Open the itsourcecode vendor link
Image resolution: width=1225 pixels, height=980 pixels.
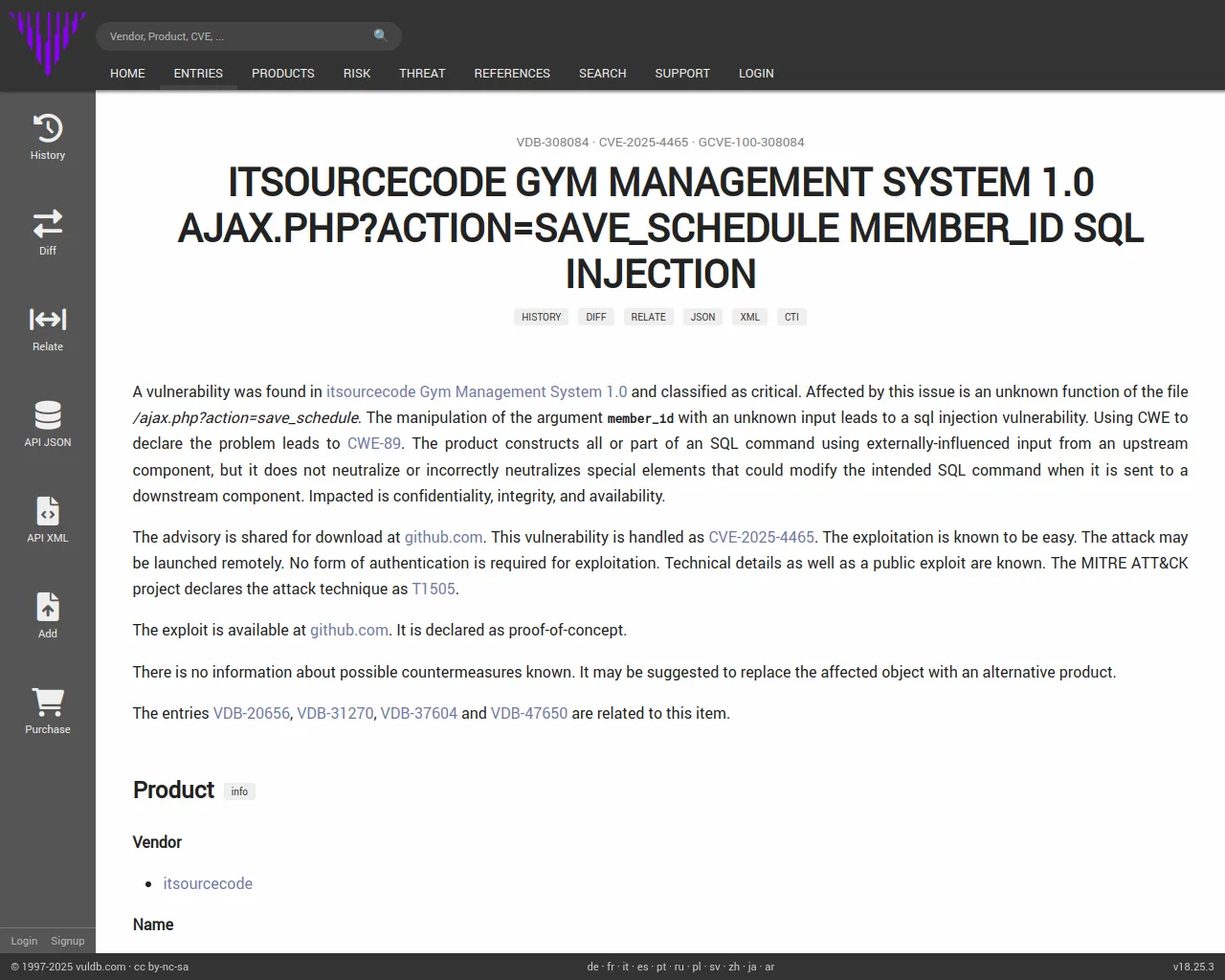click(x=208, y=883)
